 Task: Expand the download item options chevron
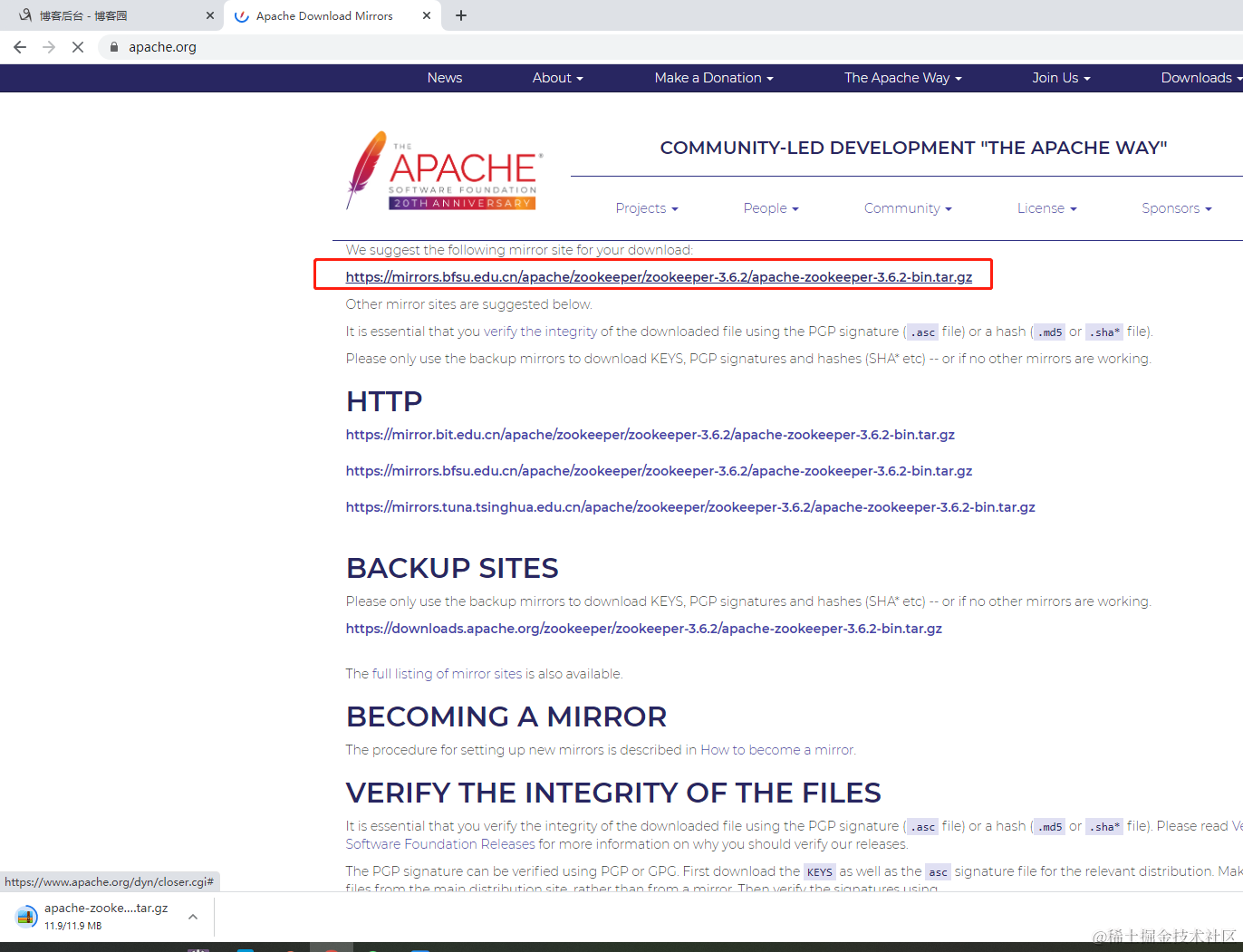click(193, 917)
